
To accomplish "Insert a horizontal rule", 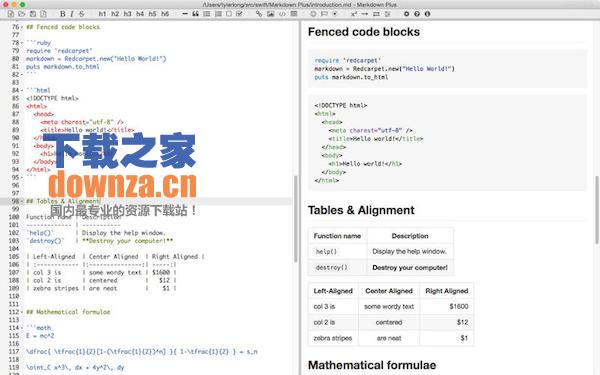I will [x=185, y=14].
